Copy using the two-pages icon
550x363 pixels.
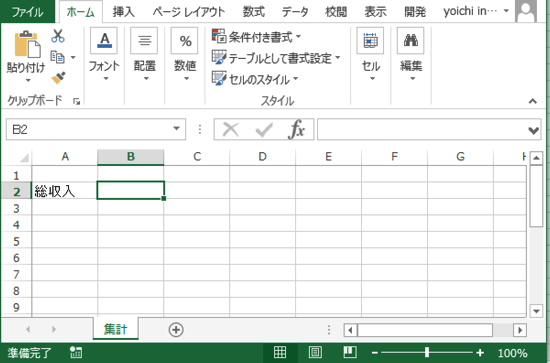(x=57, y=57)
